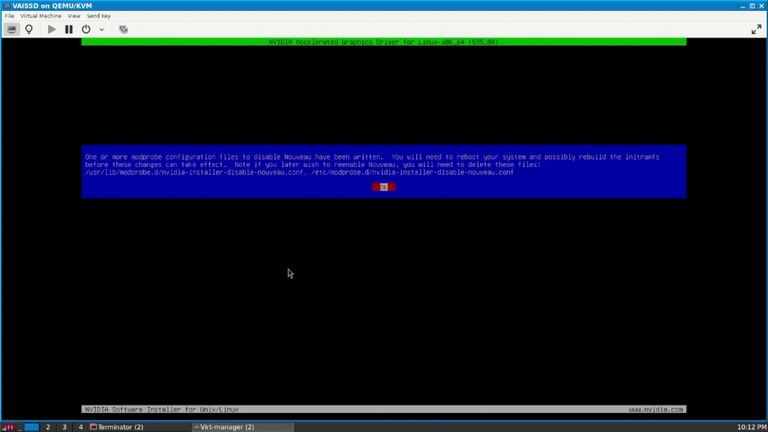
Task: Toggle fullscreen mode for the console
Action: 756,29
